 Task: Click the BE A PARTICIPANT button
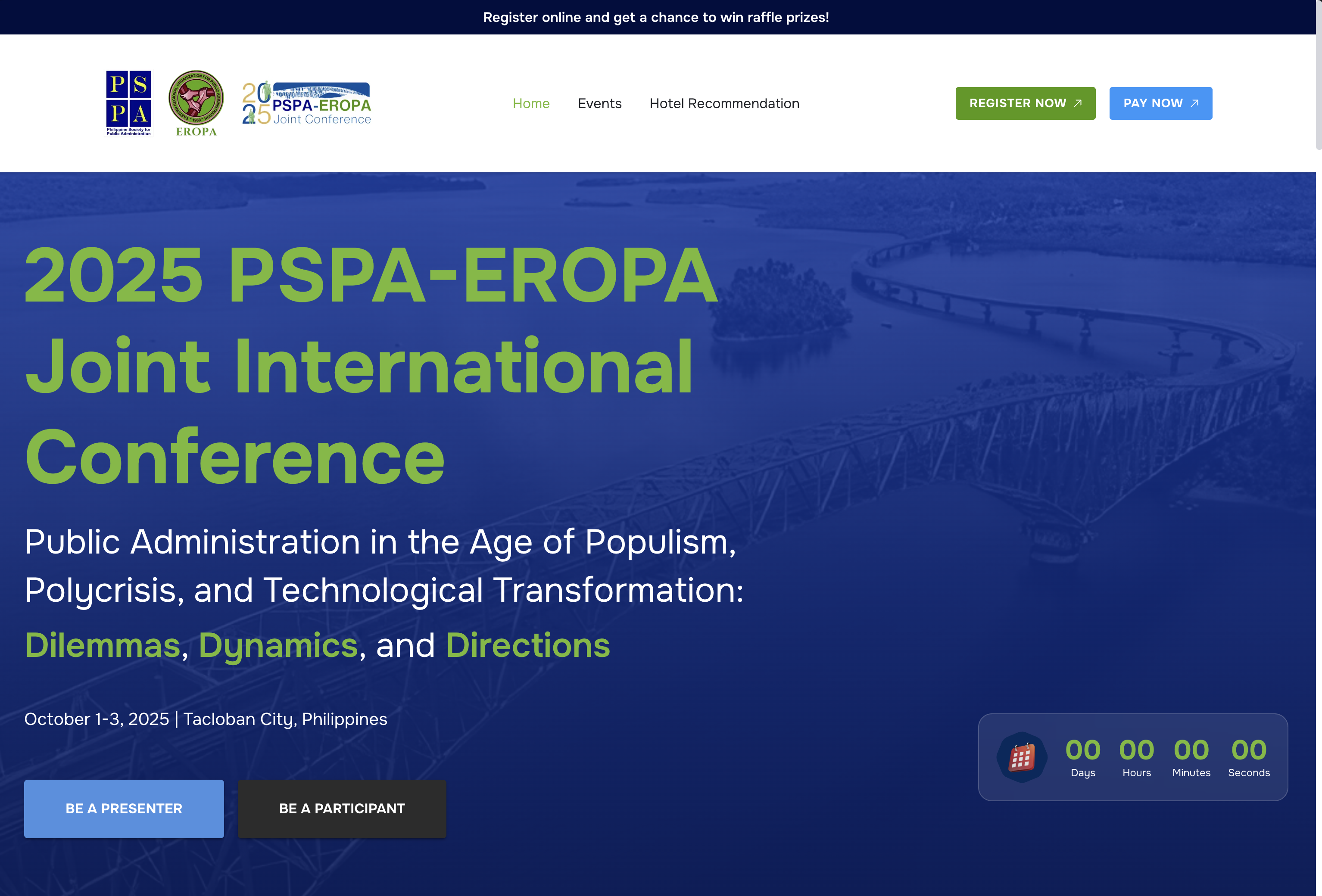tap(342, 809)
